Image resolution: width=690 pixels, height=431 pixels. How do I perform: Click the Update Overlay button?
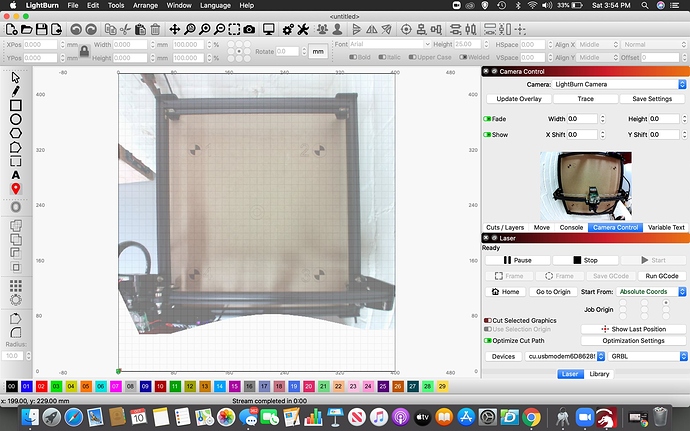pyautogui.click(x=519, y=99)
